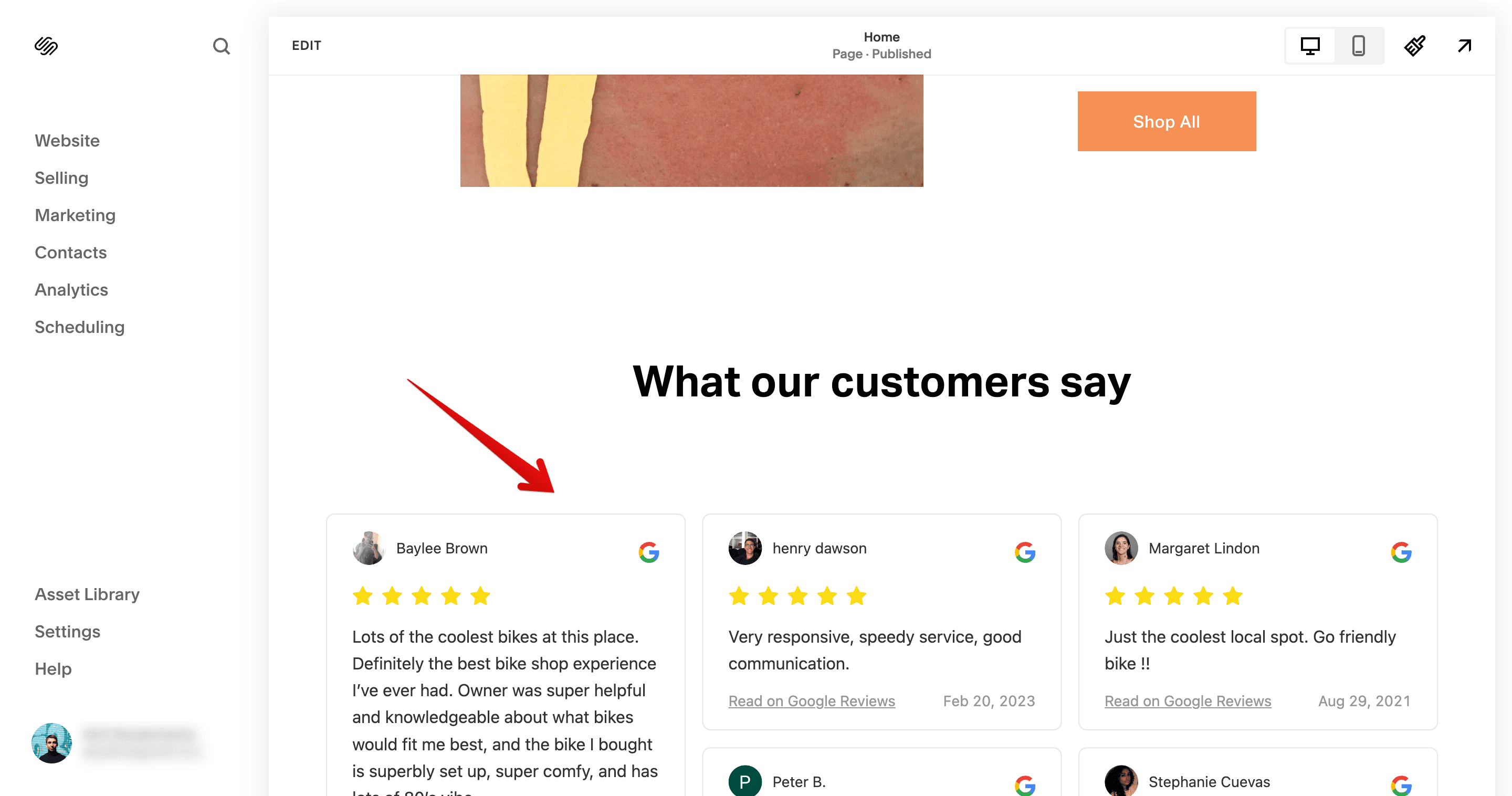Click Baylee Brown review card thumbnail
1512x796 pixels.
[369, 548]
